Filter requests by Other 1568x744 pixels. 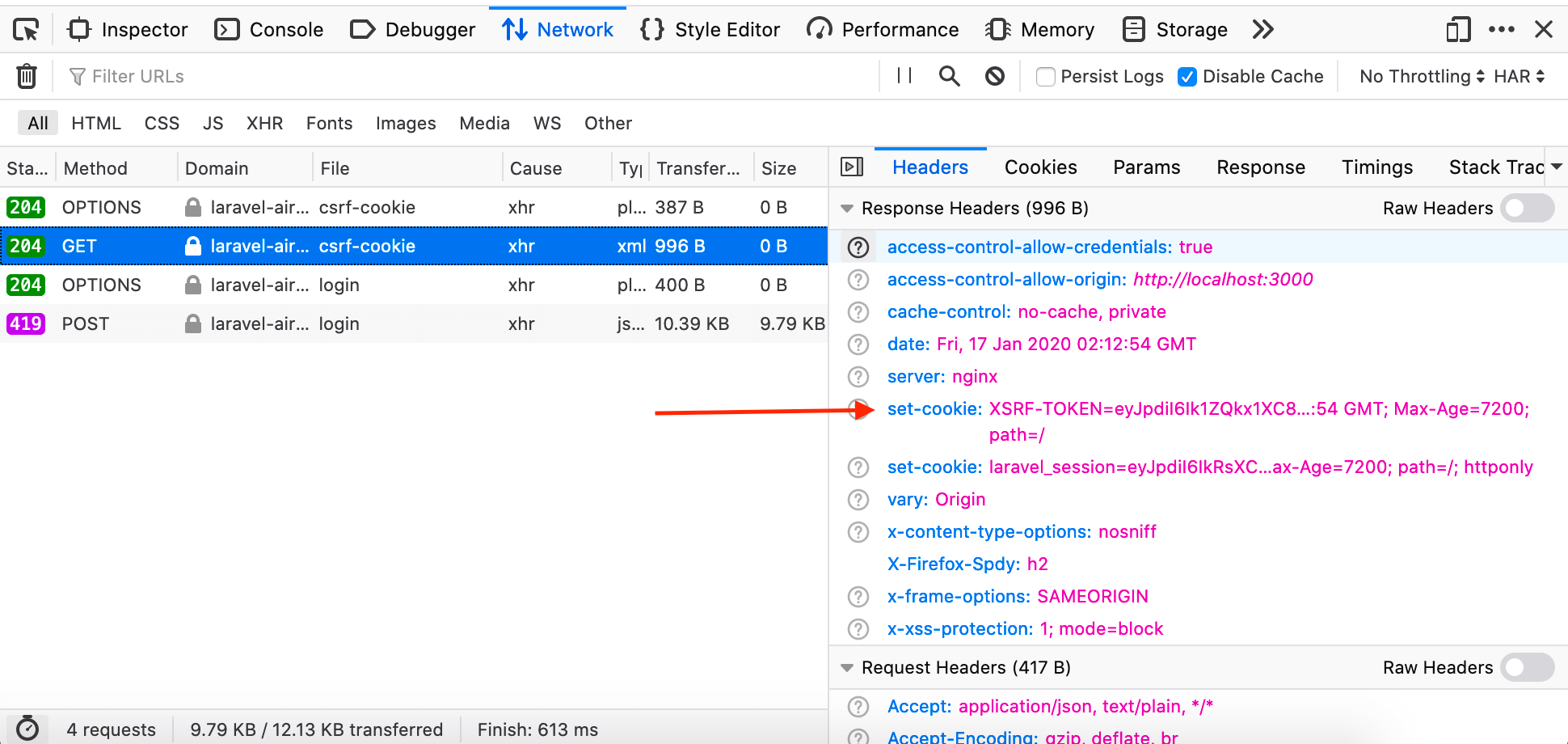[608, 123]
